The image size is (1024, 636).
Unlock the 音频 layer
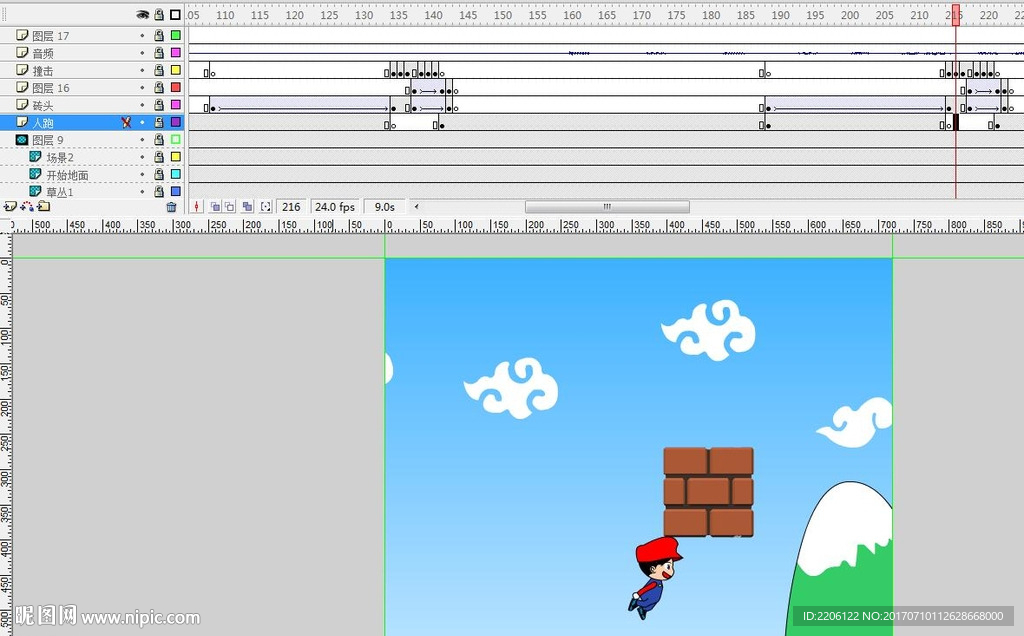coord(159,52)
